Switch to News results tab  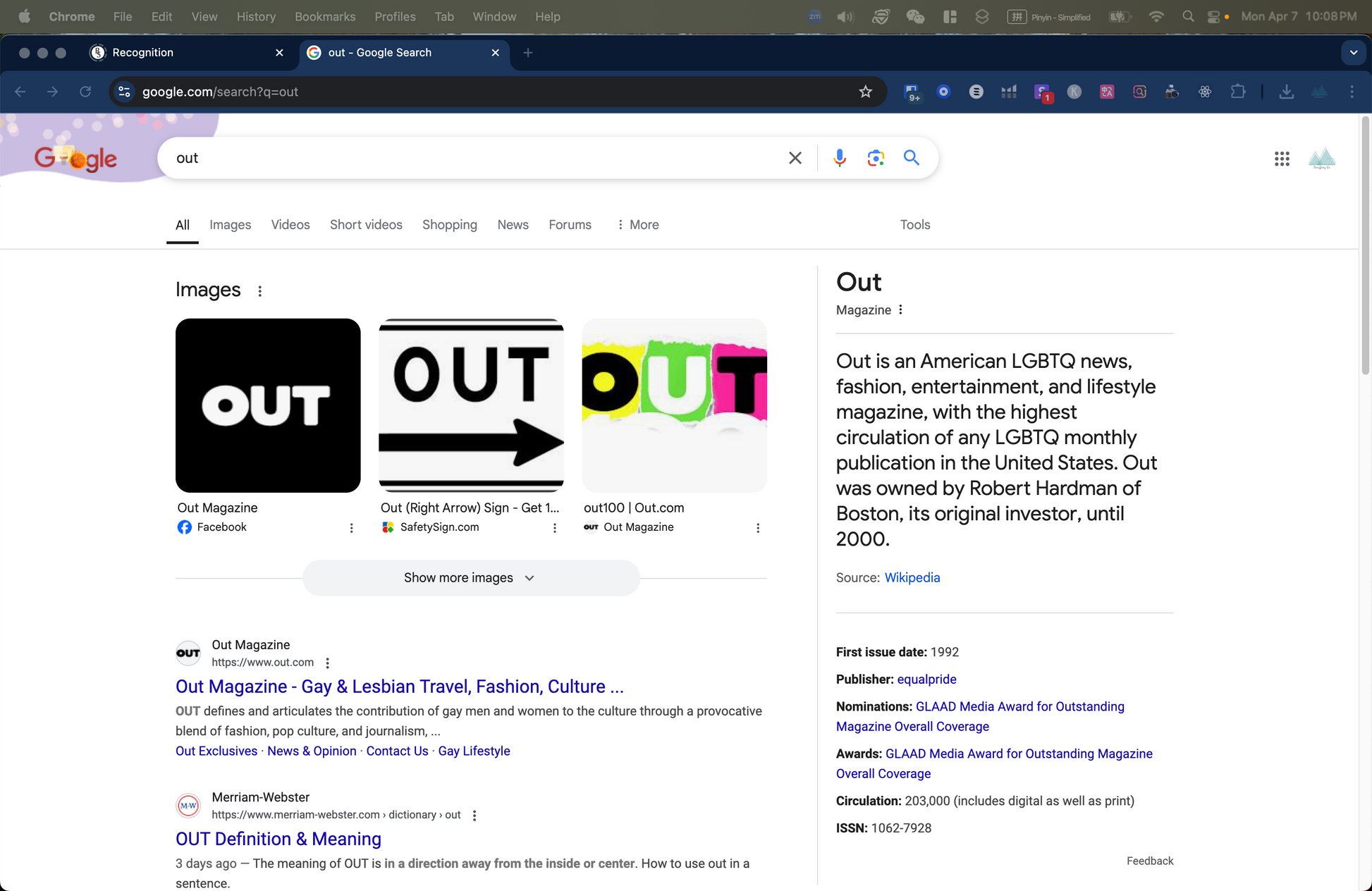click(513, 225)
